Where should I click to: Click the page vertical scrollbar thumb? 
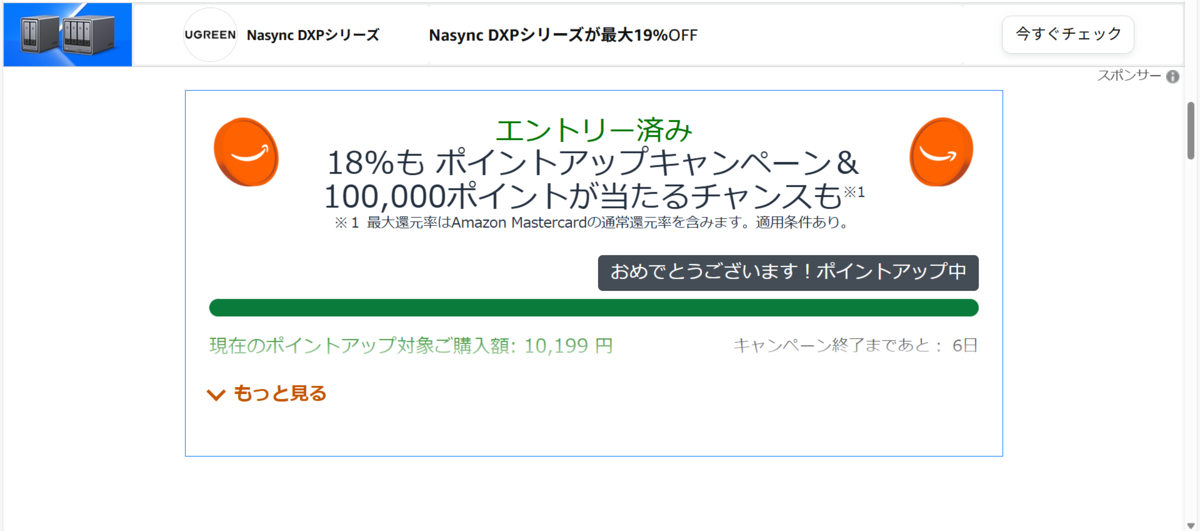point(1191,130)
